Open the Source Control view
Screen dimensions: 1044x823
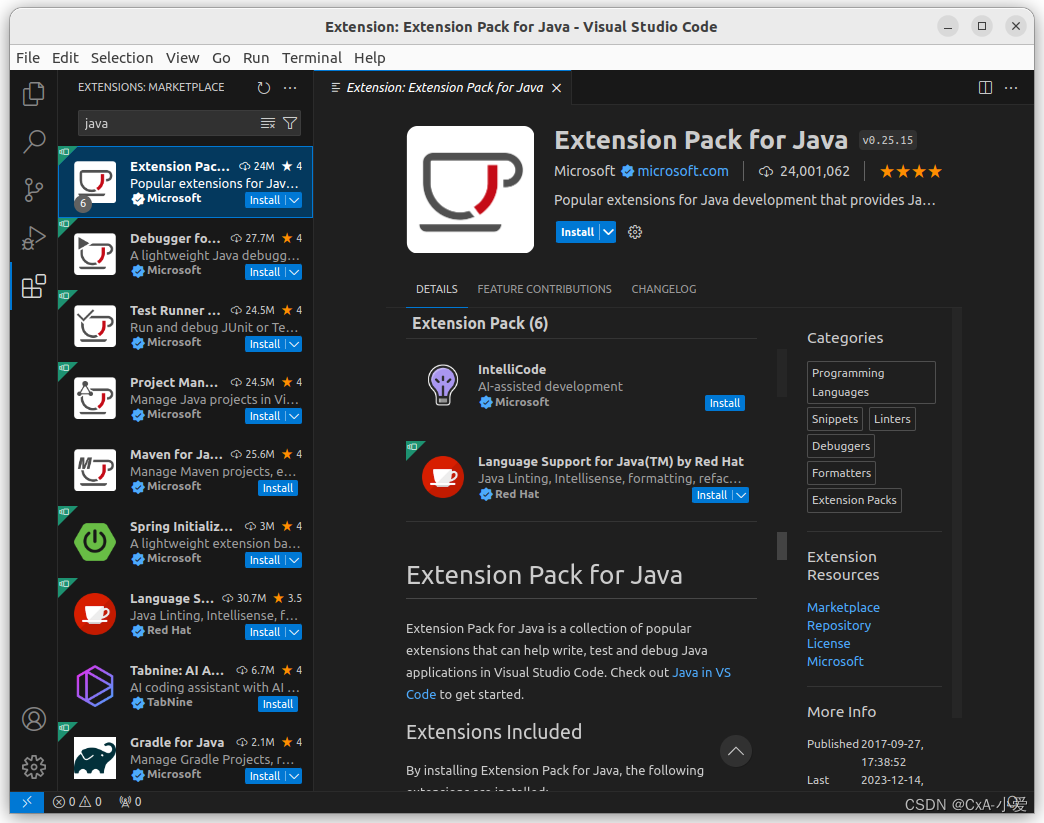click(x=33, y=190)
